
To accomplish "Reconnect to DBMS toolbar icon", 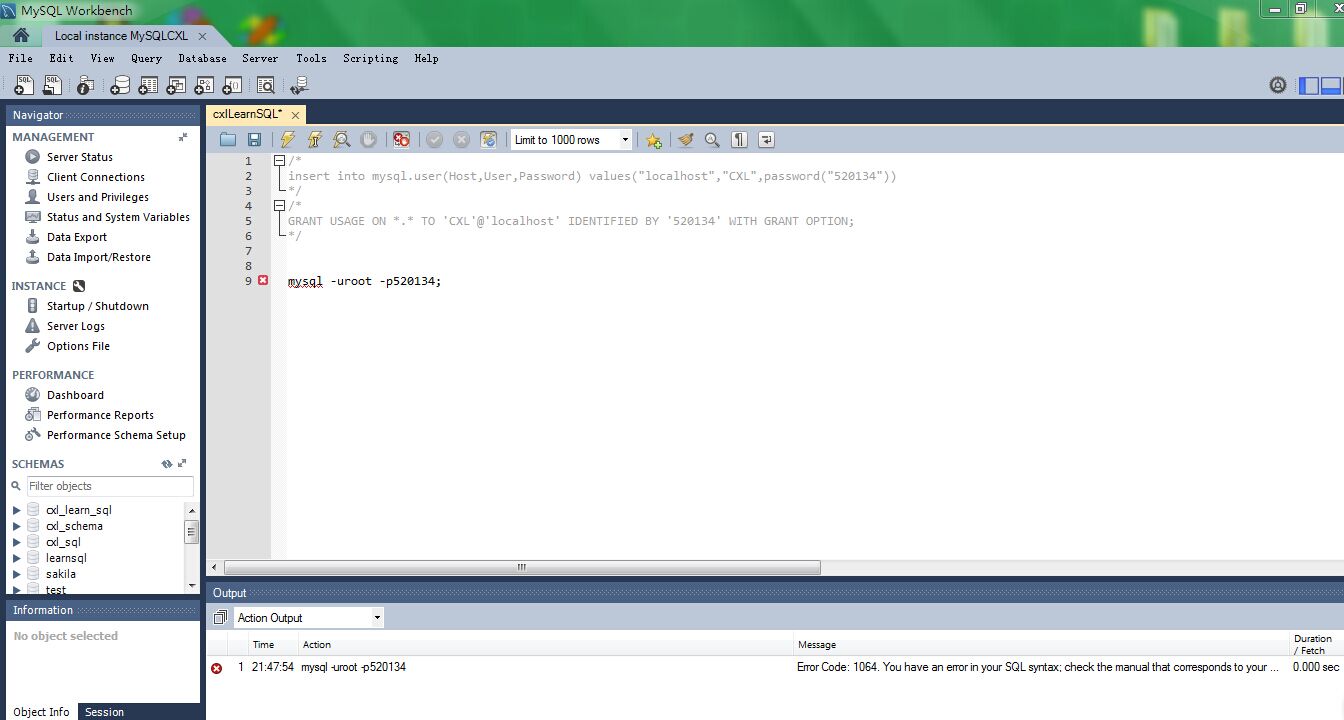I will (299, 85).
